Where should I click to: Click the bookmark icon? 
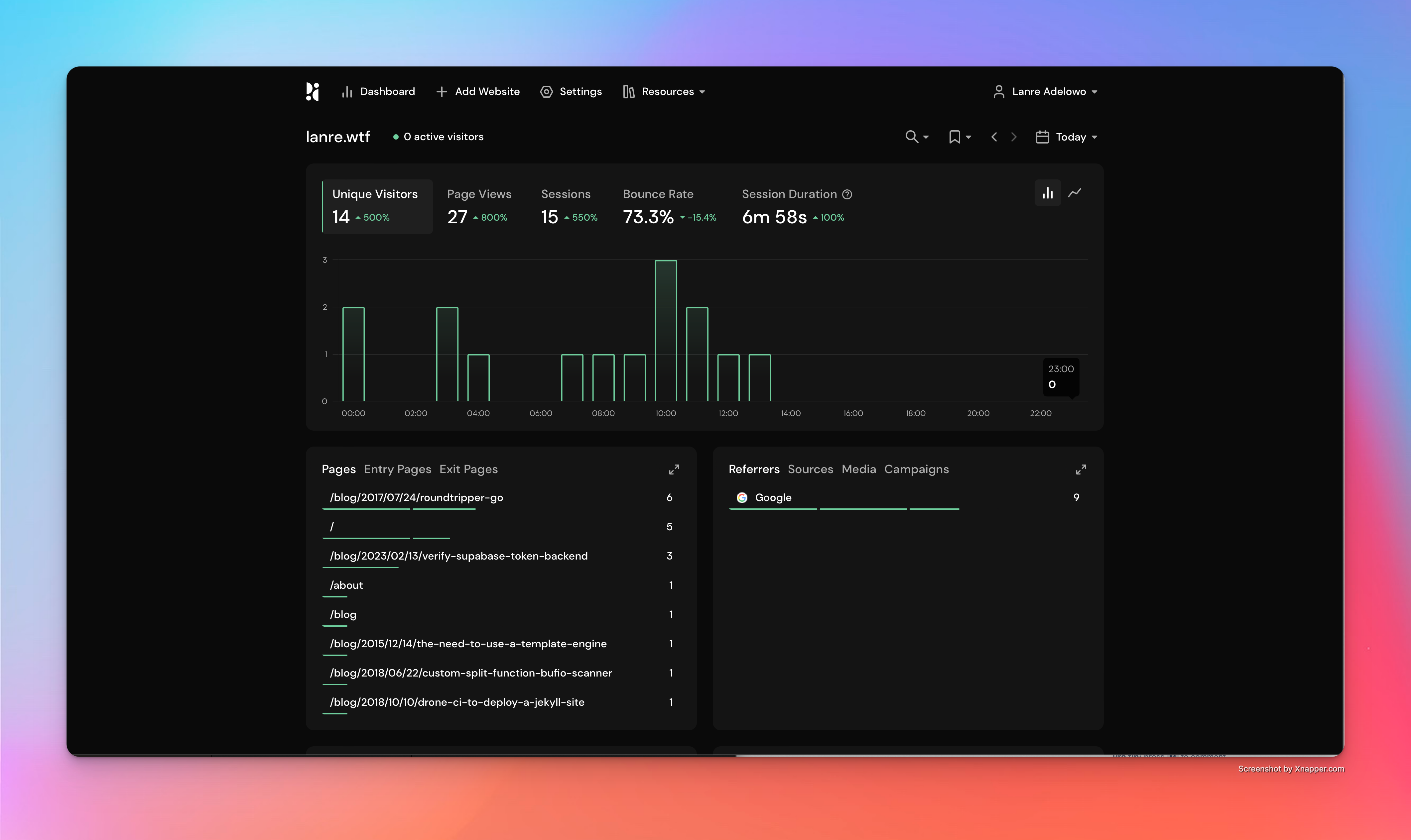(955, 137)
